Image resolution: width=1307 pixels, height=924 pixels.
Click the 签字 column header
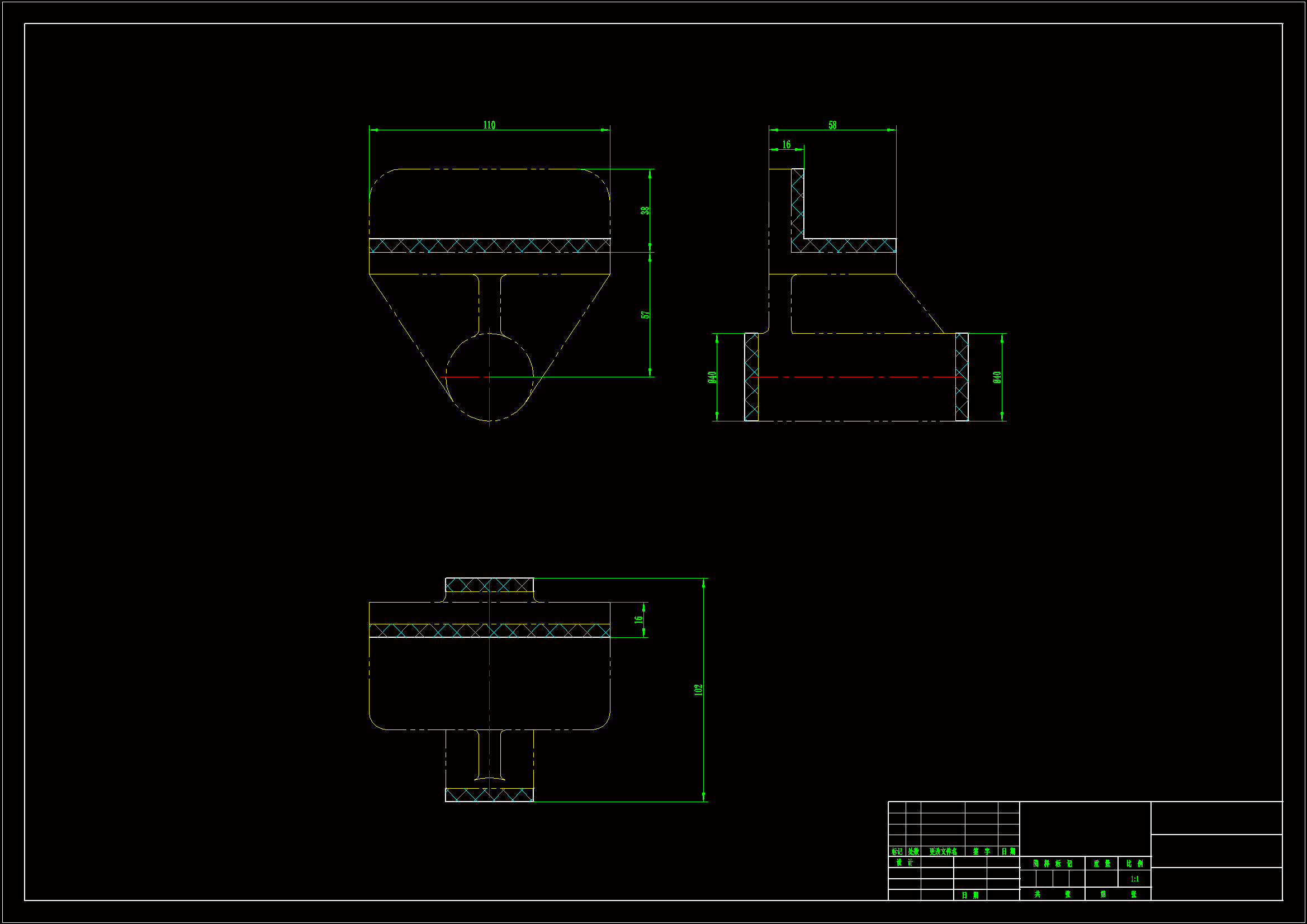[982, 851]
